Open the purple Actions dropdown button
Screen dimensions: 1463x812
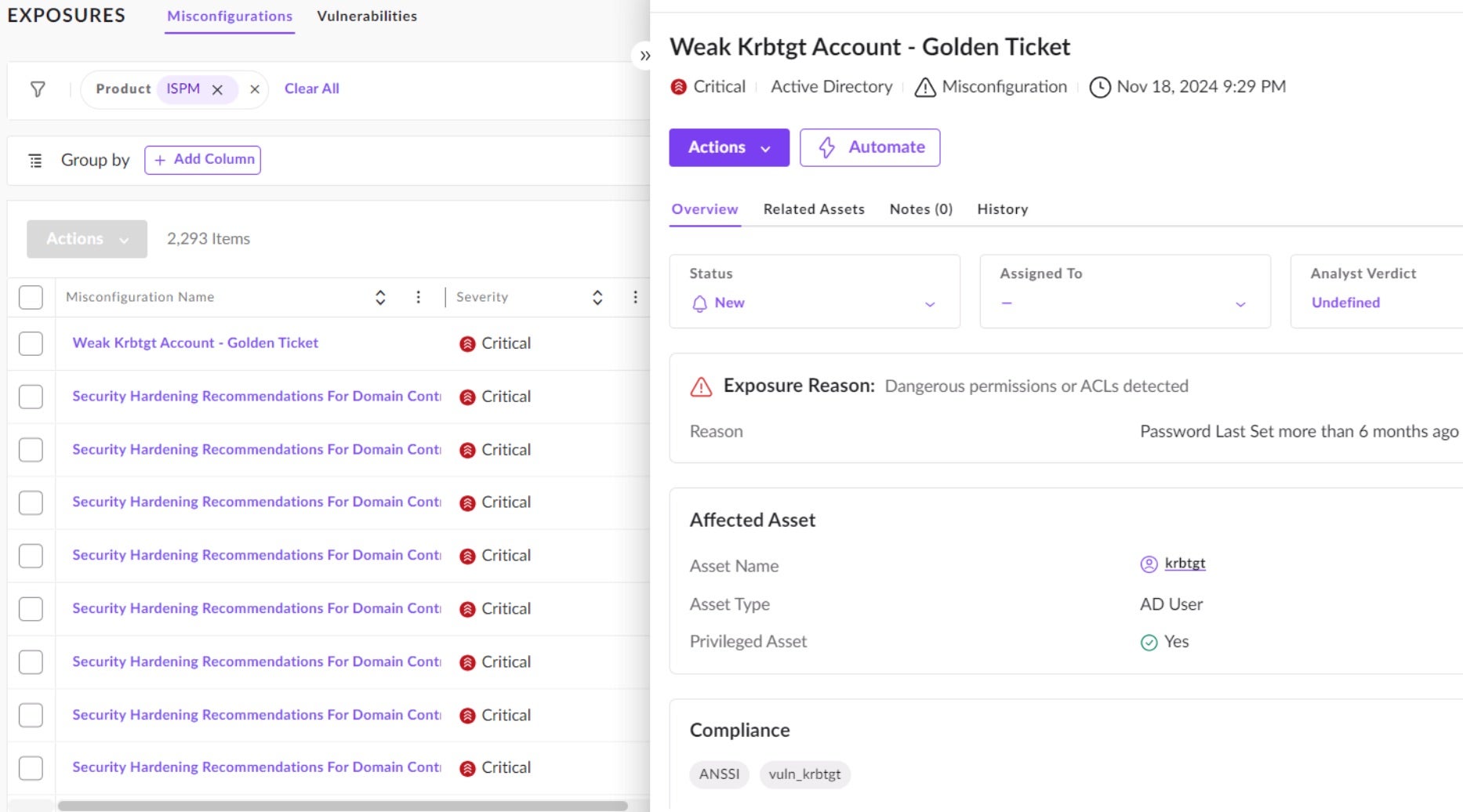728,147
